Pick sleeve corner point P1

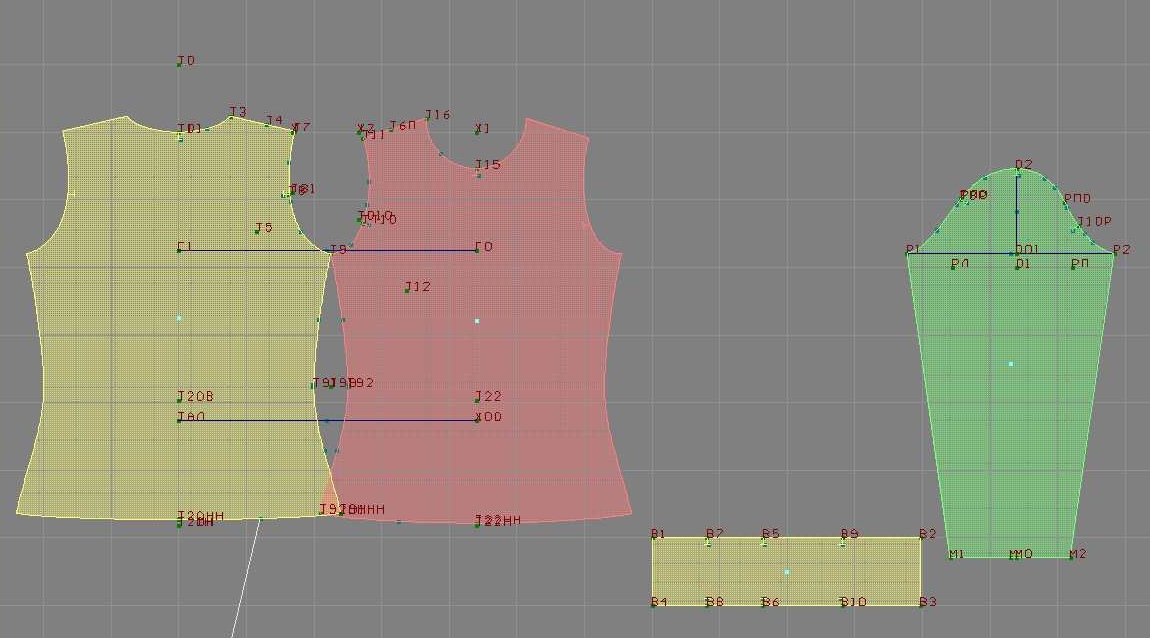tap(908, 253)
